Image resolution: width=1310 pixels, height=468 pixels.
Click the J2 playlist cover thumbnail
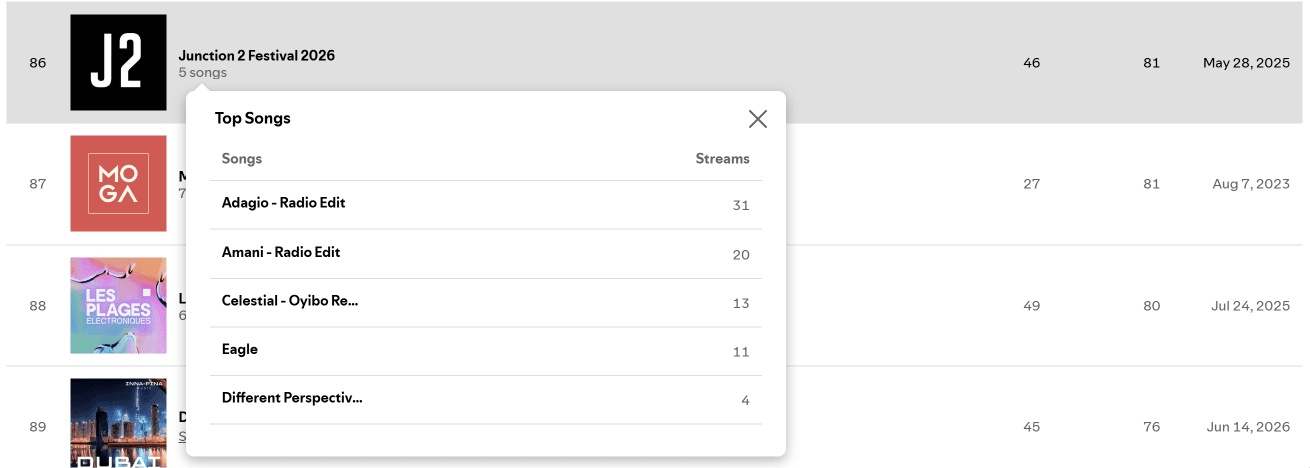(118, 62)
